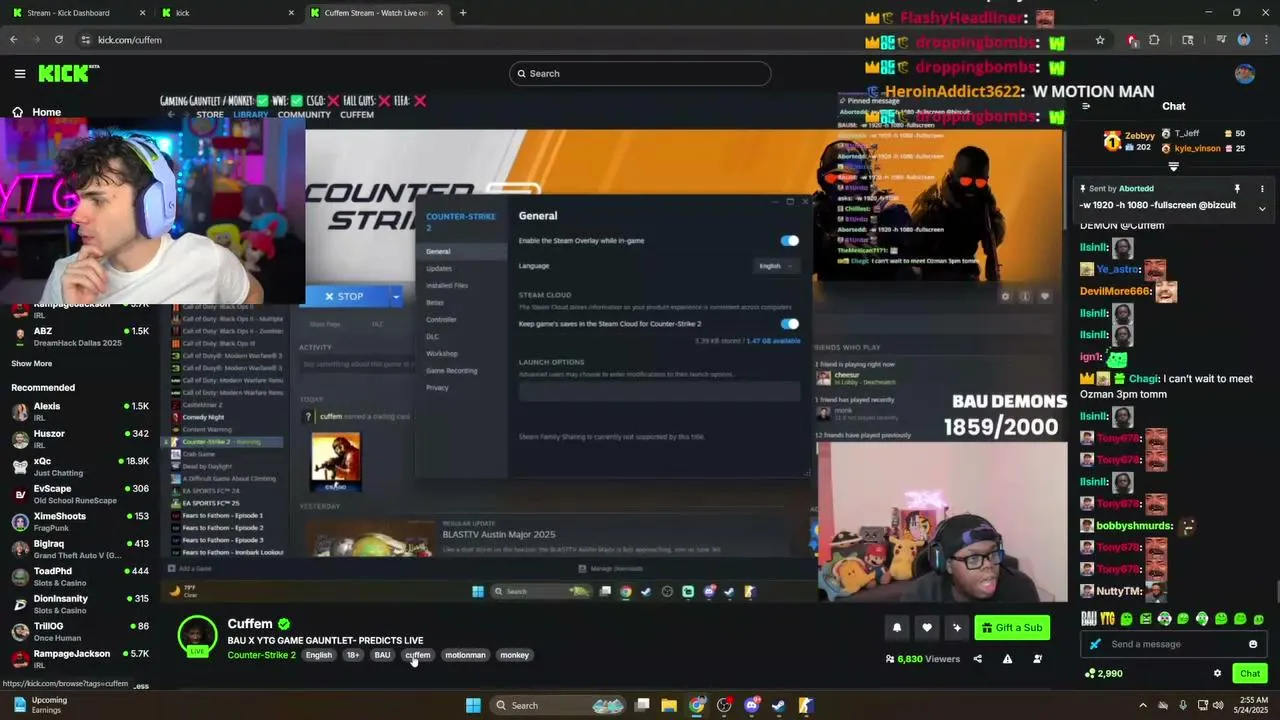Open Game Recording in properties sidebar
Viewport: 1280px width, 720px height.
[452, 371]
